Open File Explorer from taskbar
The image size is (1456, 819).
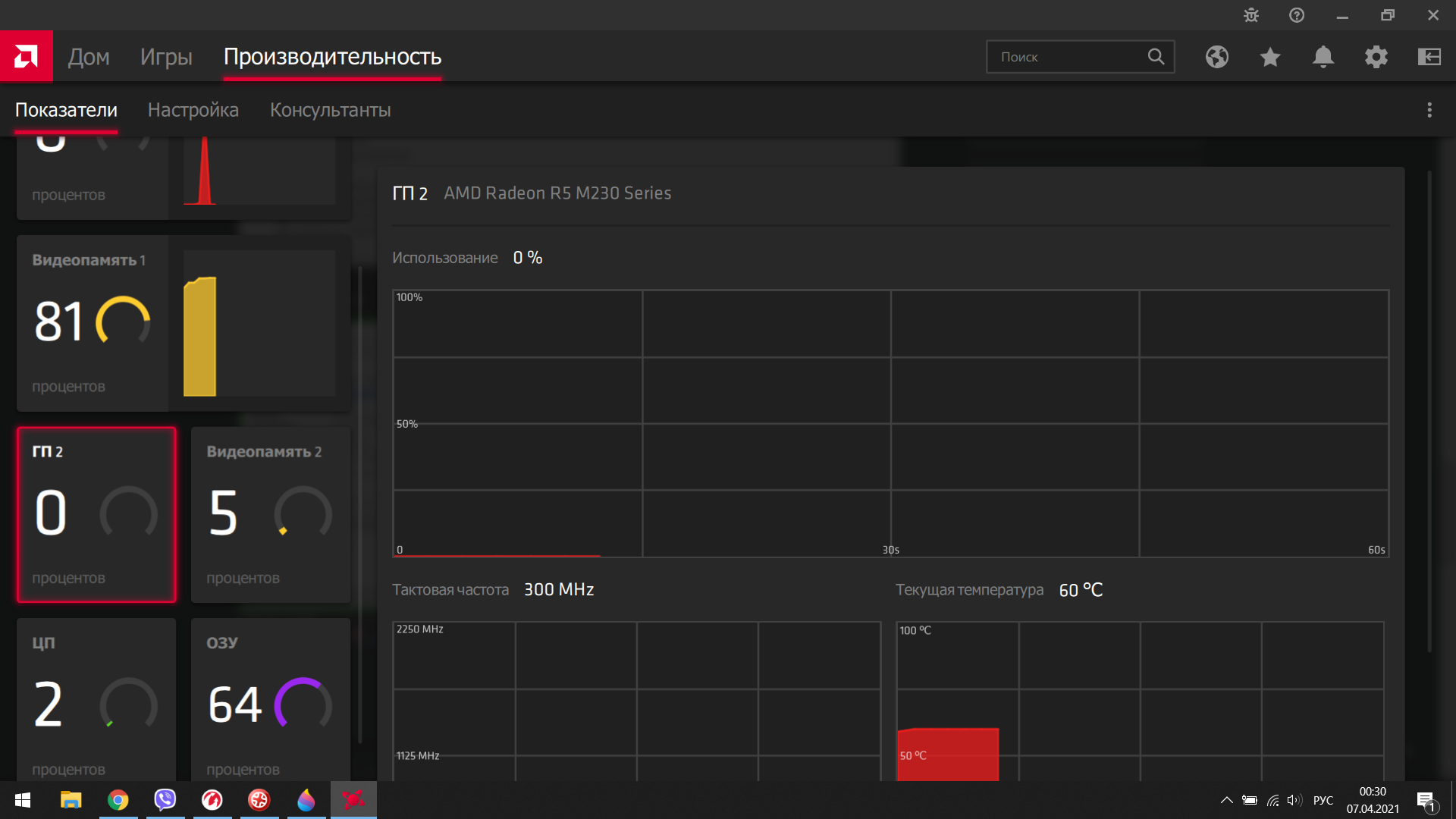point(71,800)
